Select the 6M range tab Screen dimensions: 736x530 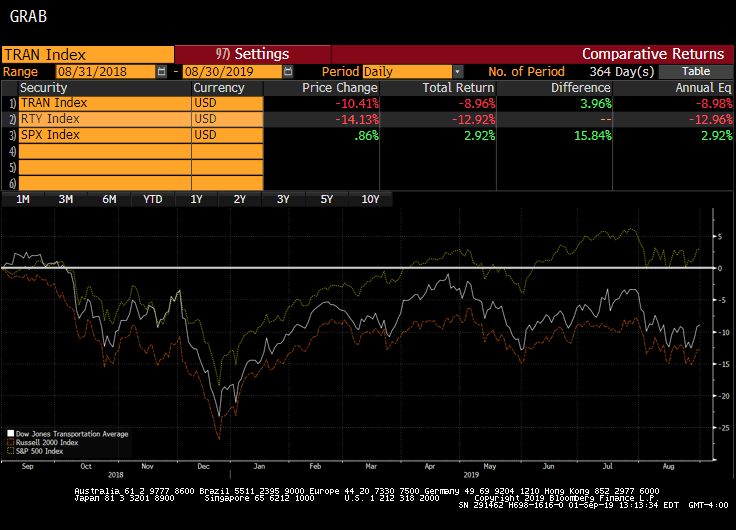tap(109, 200)
